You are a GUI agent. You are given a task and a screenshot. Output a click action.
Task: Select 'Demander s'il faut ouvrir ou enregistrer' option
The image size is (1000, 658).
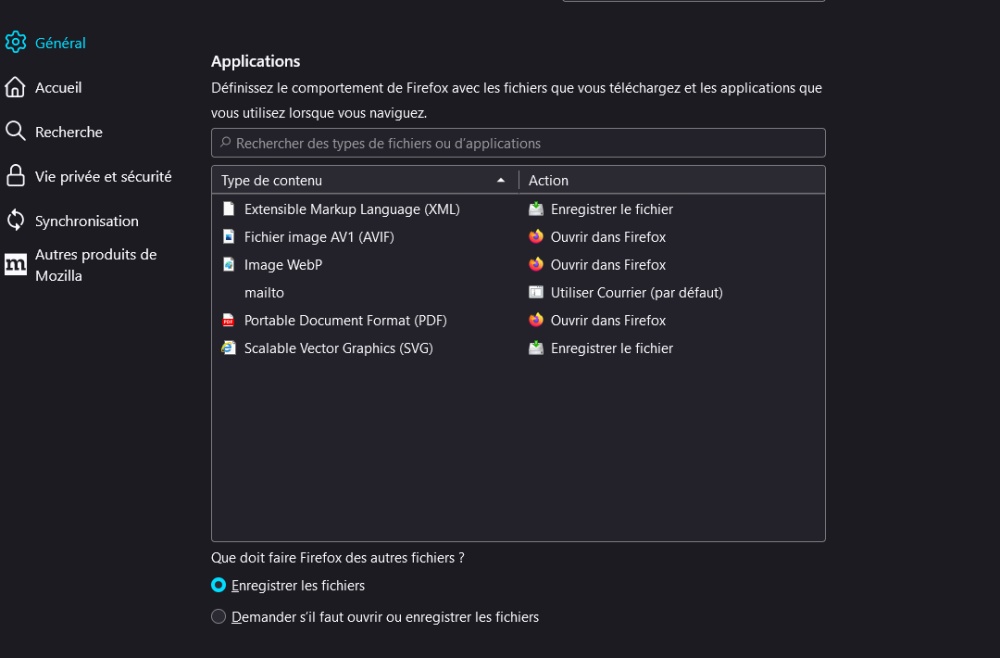click(219, 617)
